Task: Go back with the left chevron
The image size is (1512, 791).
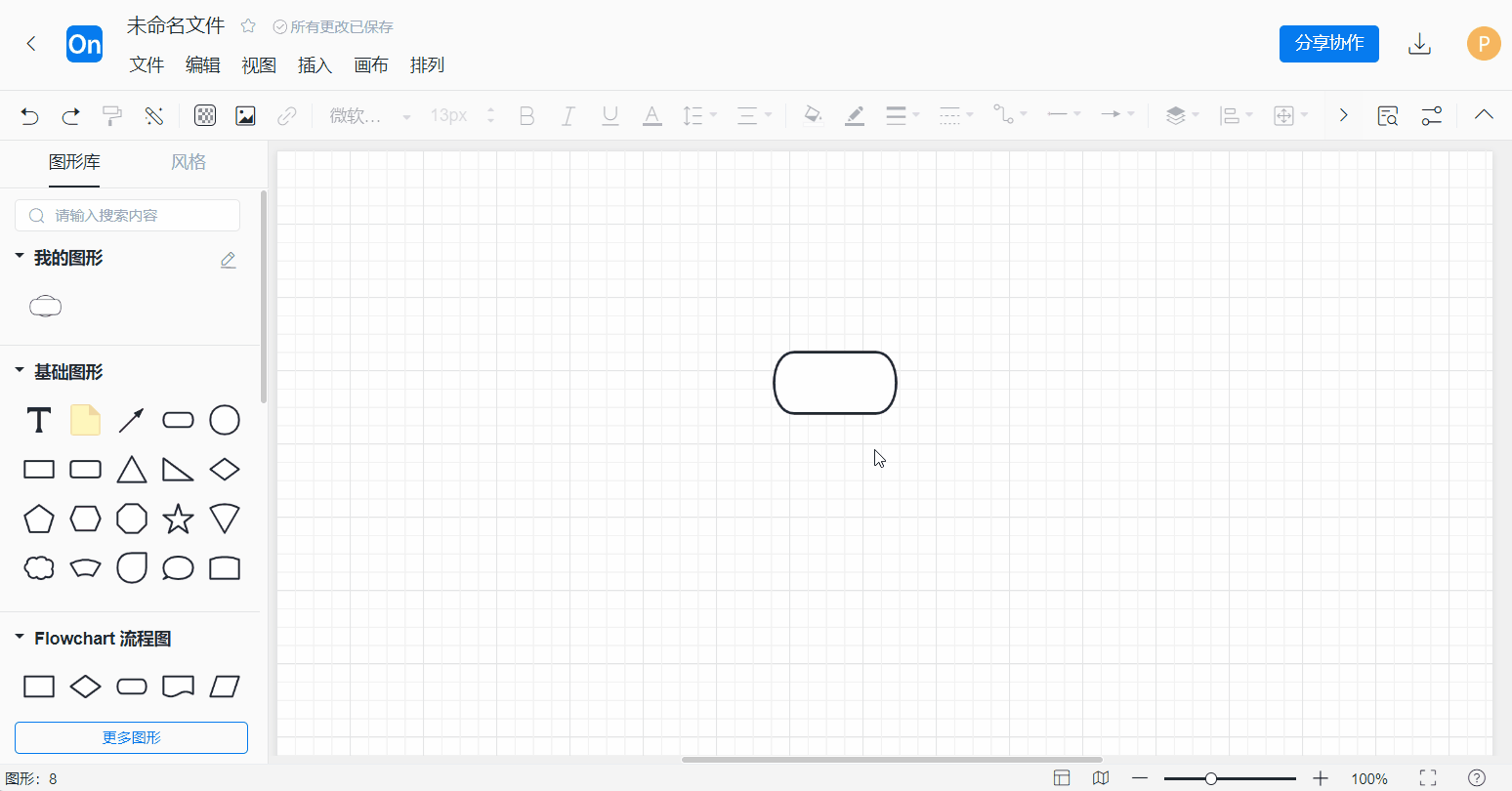Action: tap(31, 44)
